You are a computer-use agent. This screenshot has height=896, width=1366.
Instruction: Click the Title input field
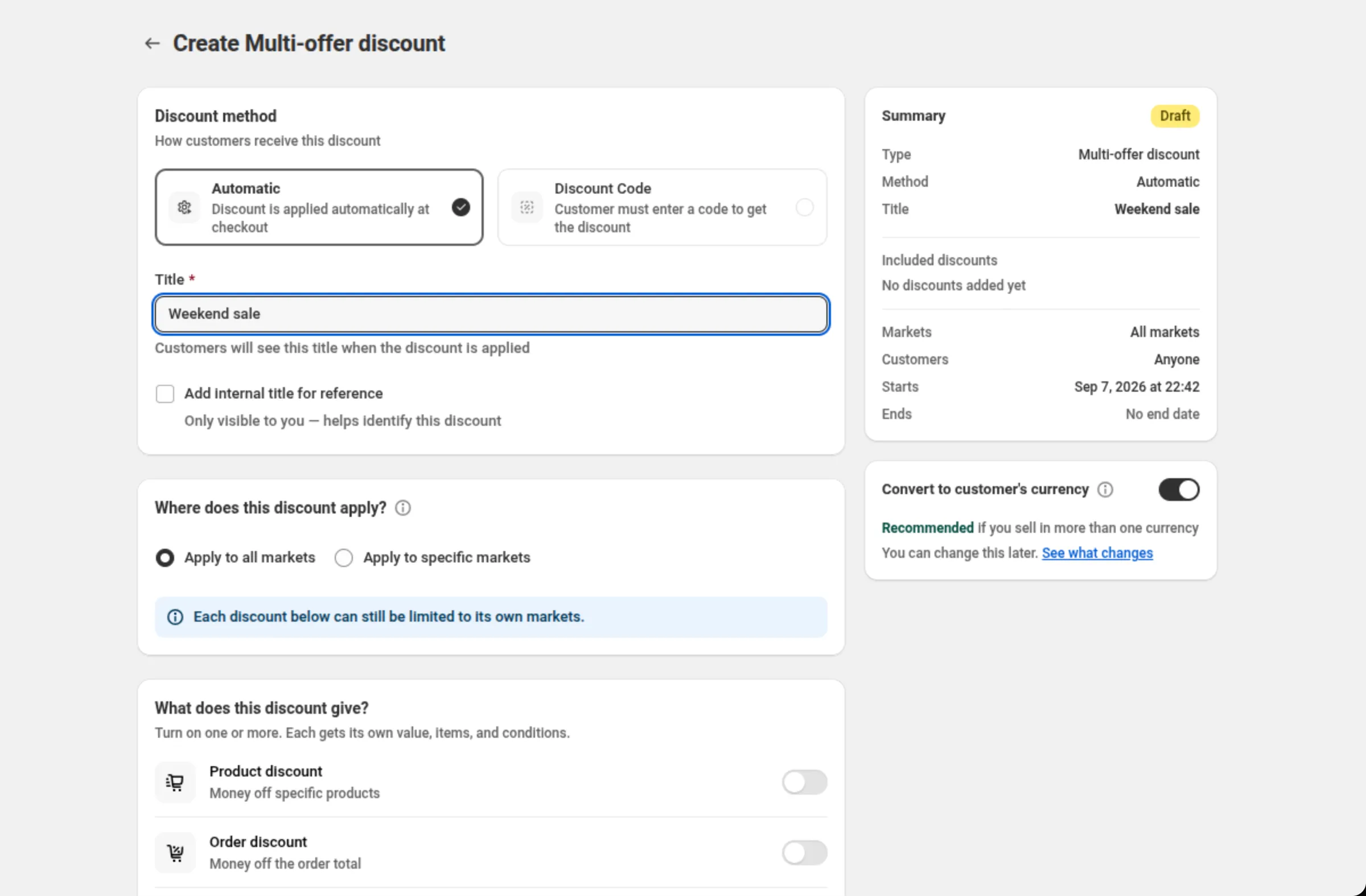click(x=491, y=314)
